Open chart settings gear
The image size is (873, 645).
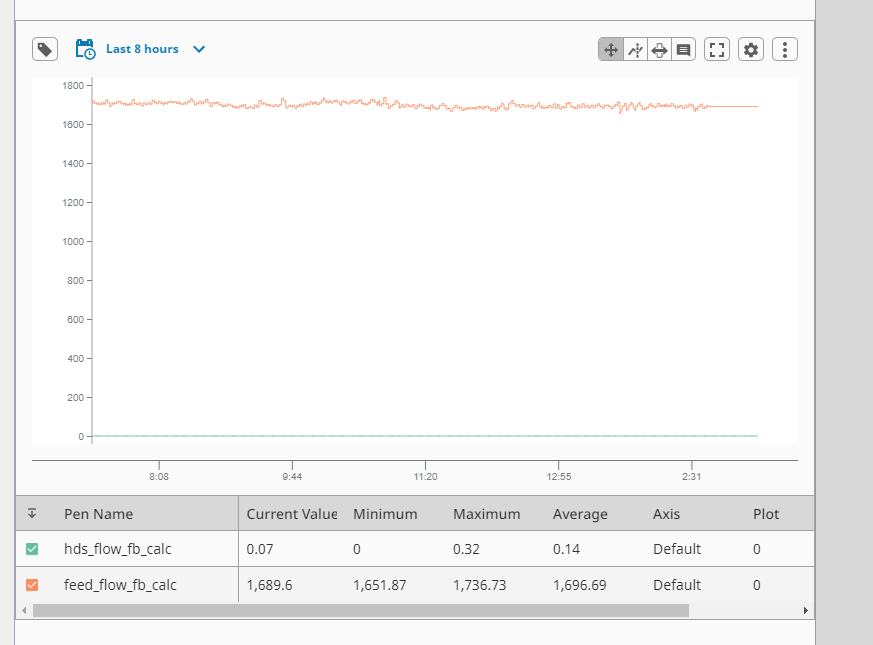pyautogui.click(x=751, y=50)
